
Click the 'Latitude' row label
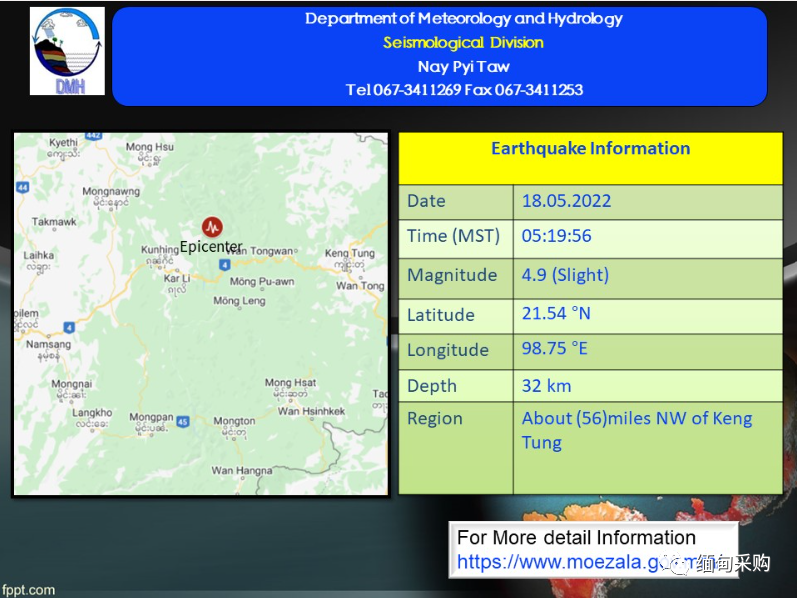(x=441, y=315)
